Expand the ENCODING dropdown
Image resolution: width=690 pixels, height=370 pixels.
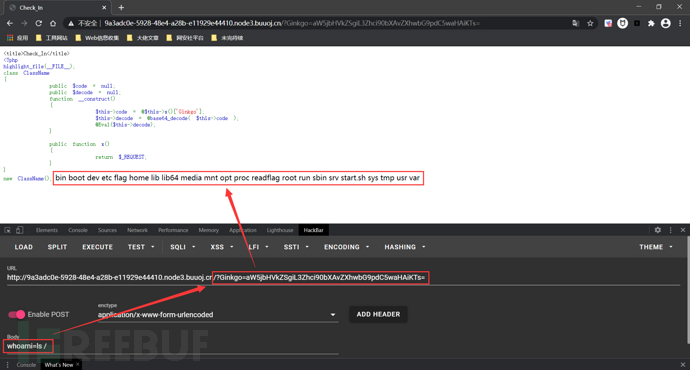click(346, 247)
